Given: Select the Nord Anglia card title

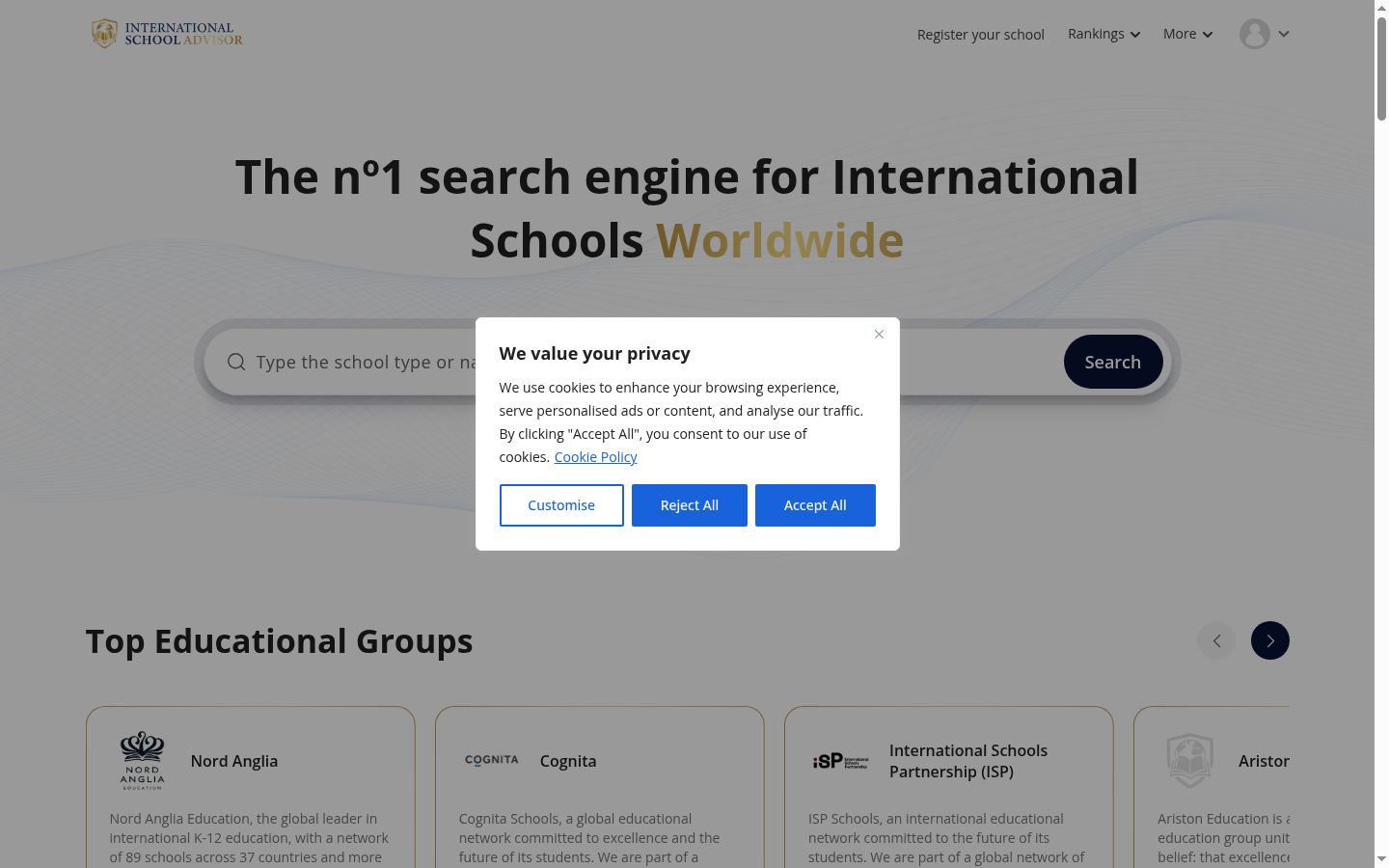Looking at the screenshot, I should pos(234,761).
